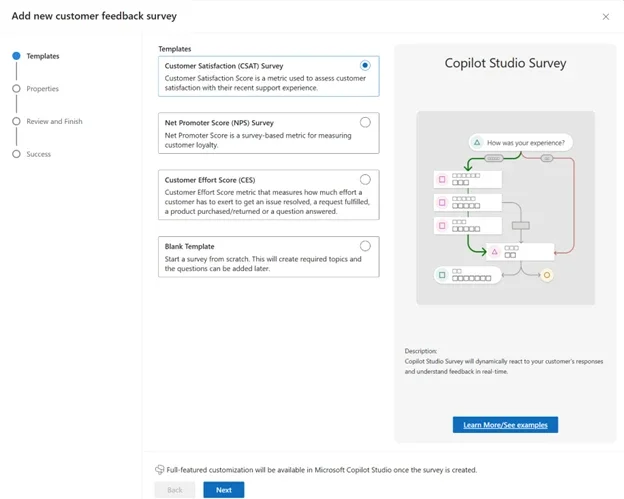624x499 pixels.
Task: Click the first pink square node icon
Action: pos(441,179)
